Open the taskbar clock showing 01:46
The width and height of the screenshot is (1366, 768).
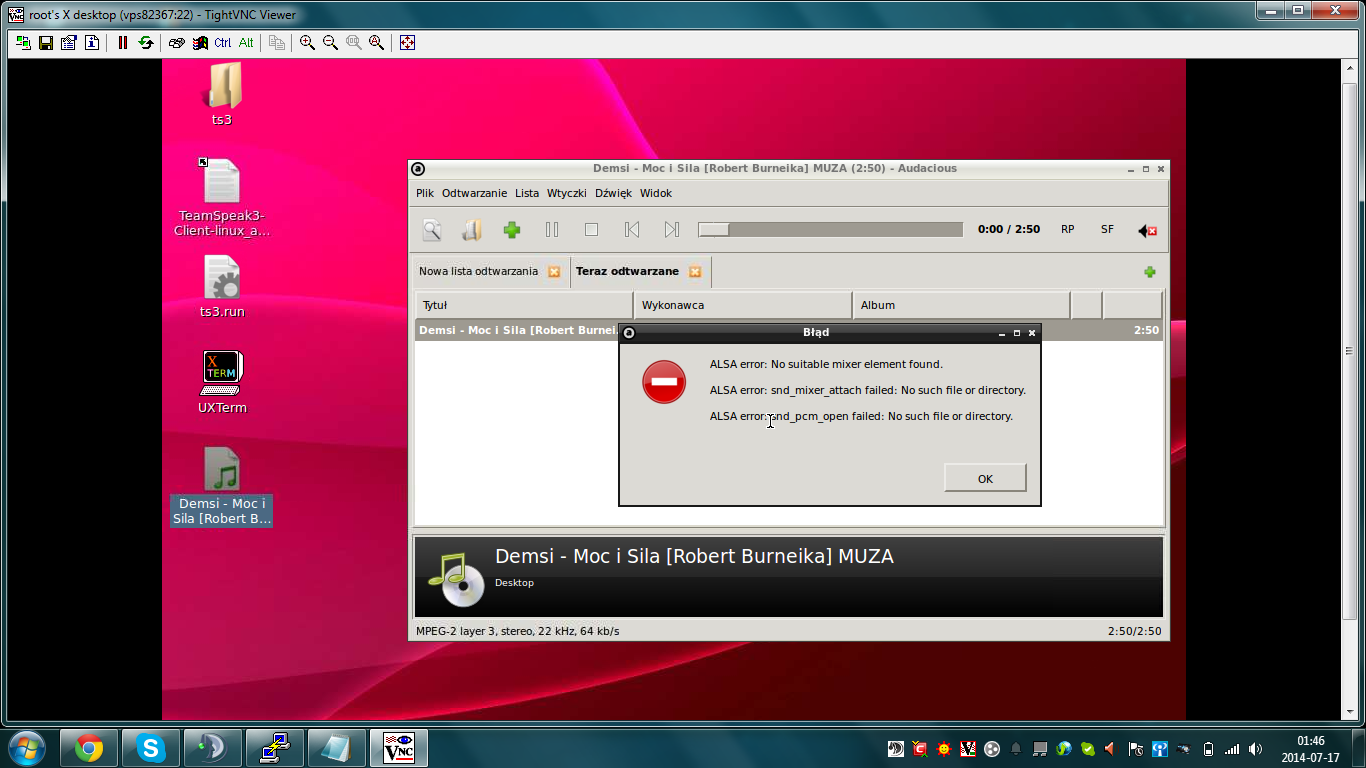(x=1310, y=748)
